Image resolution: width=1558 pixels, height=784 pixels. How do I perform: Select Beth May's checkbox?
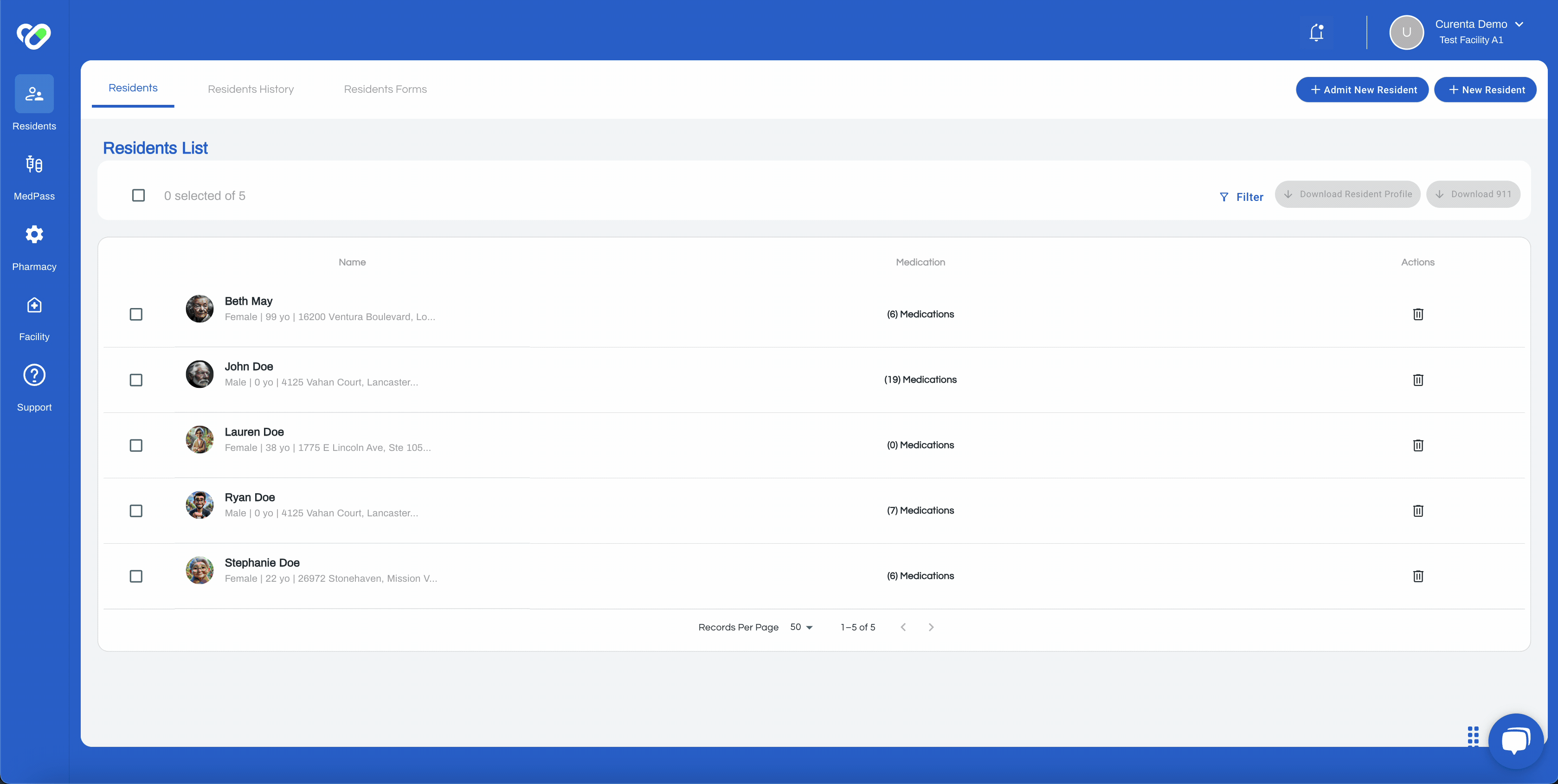pyautogui.click(x=136, y=314)
